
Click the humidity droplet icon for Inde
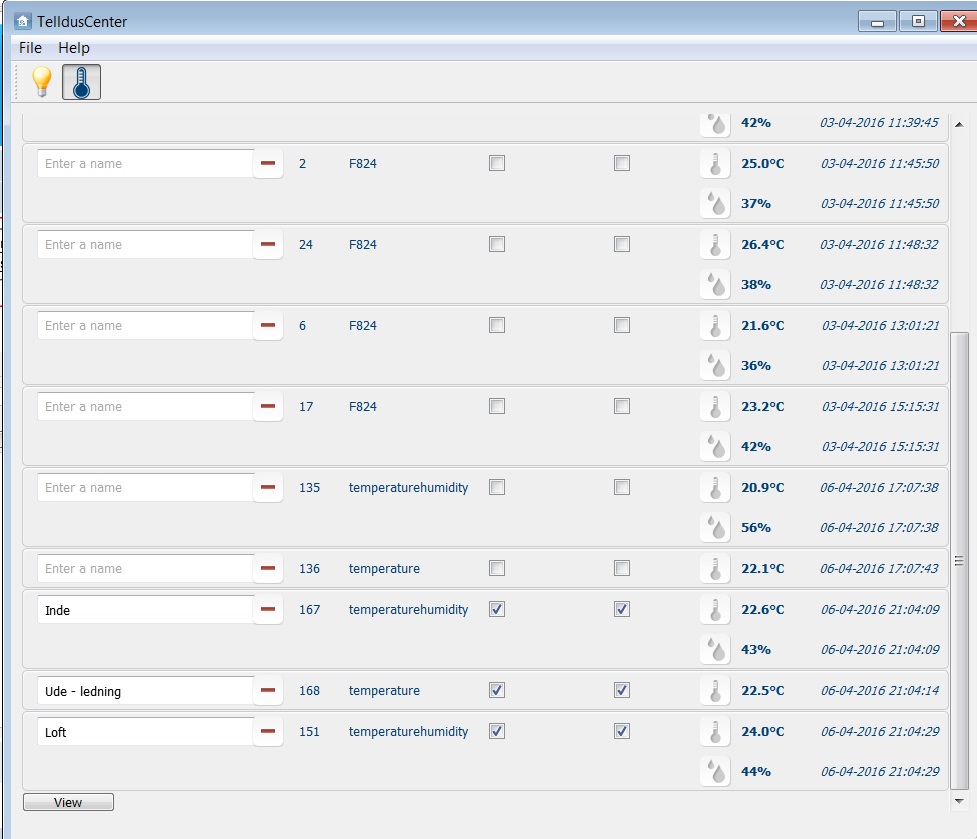click(x=715, y=650)
